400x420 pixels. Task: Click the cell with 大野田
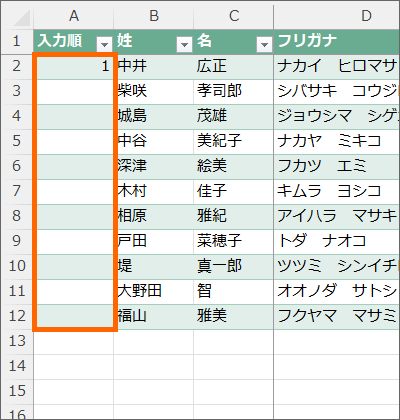tap(154, 291)
